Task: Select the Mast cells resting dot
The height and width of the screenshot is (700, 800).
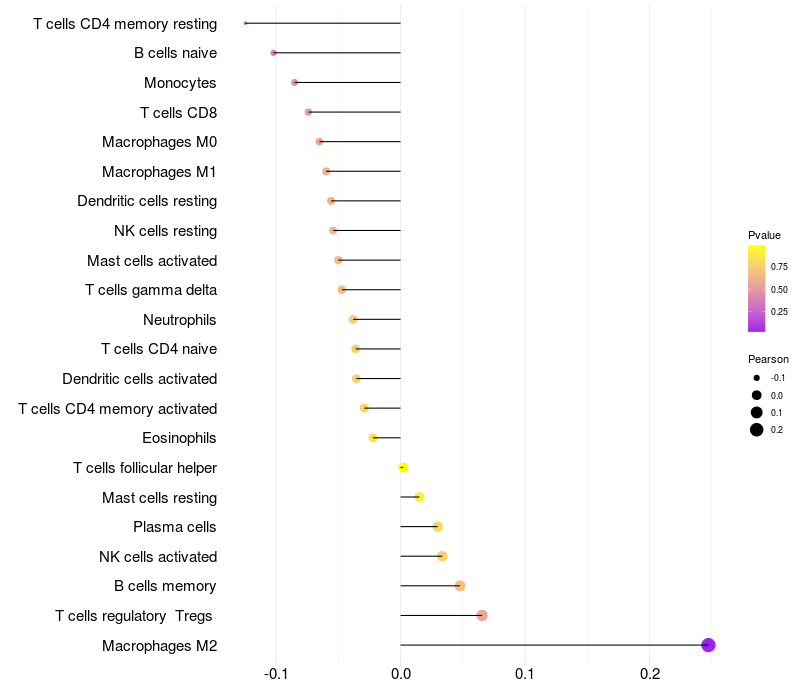Action: [x=419, y=497]
